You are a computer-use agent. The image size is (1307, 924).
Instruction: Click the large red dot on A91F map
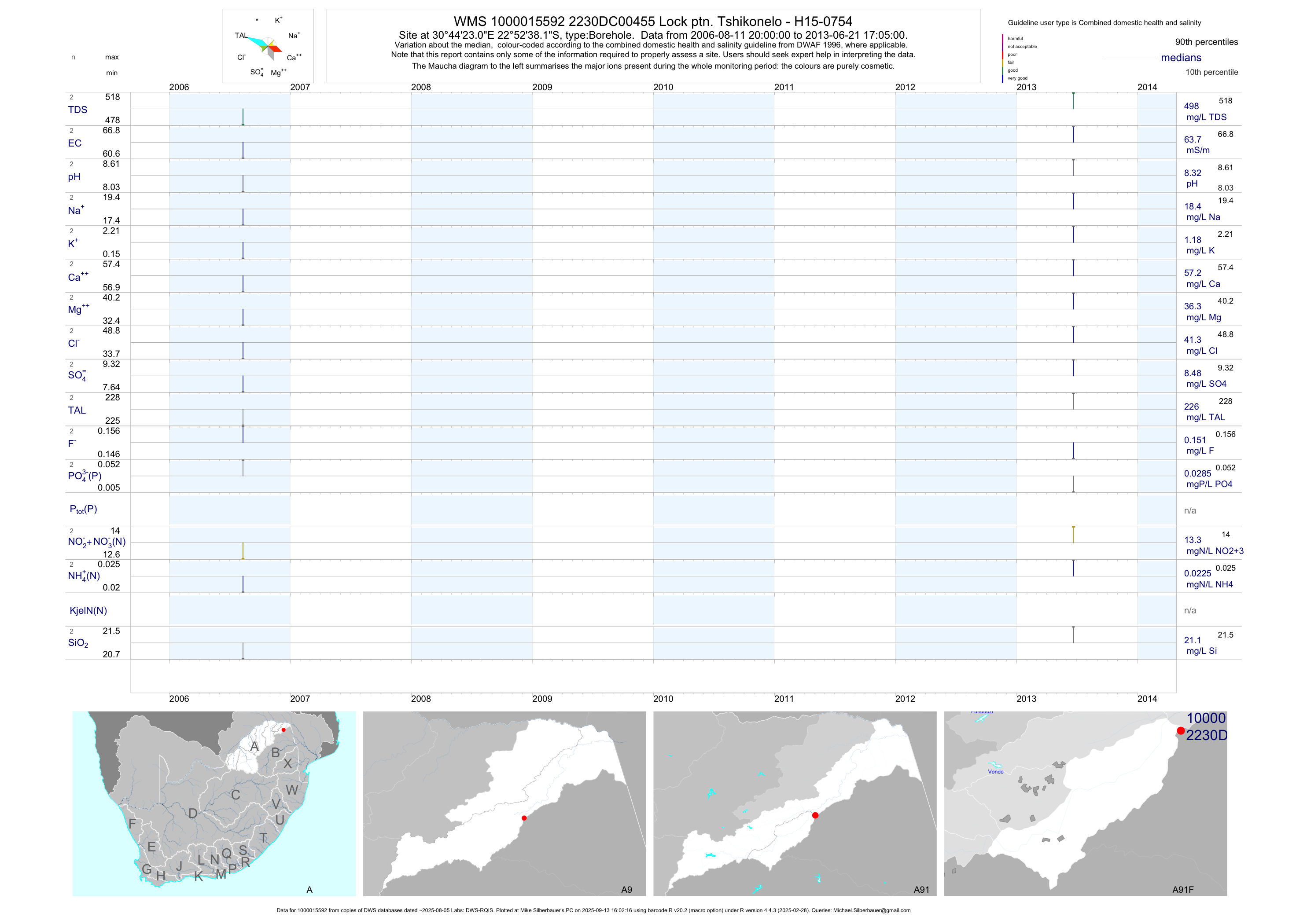pos(1181,730)
